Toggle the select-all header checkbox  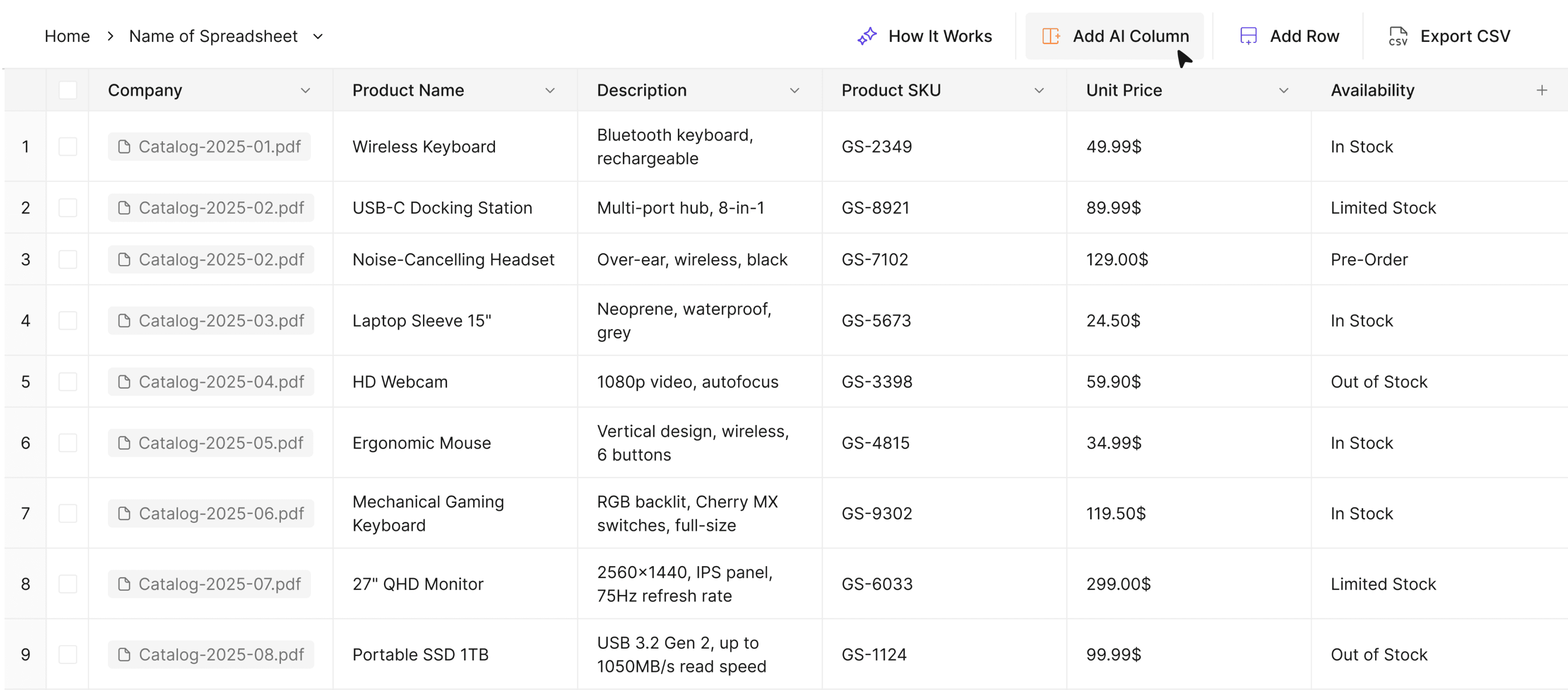click(x=67, y=90)
